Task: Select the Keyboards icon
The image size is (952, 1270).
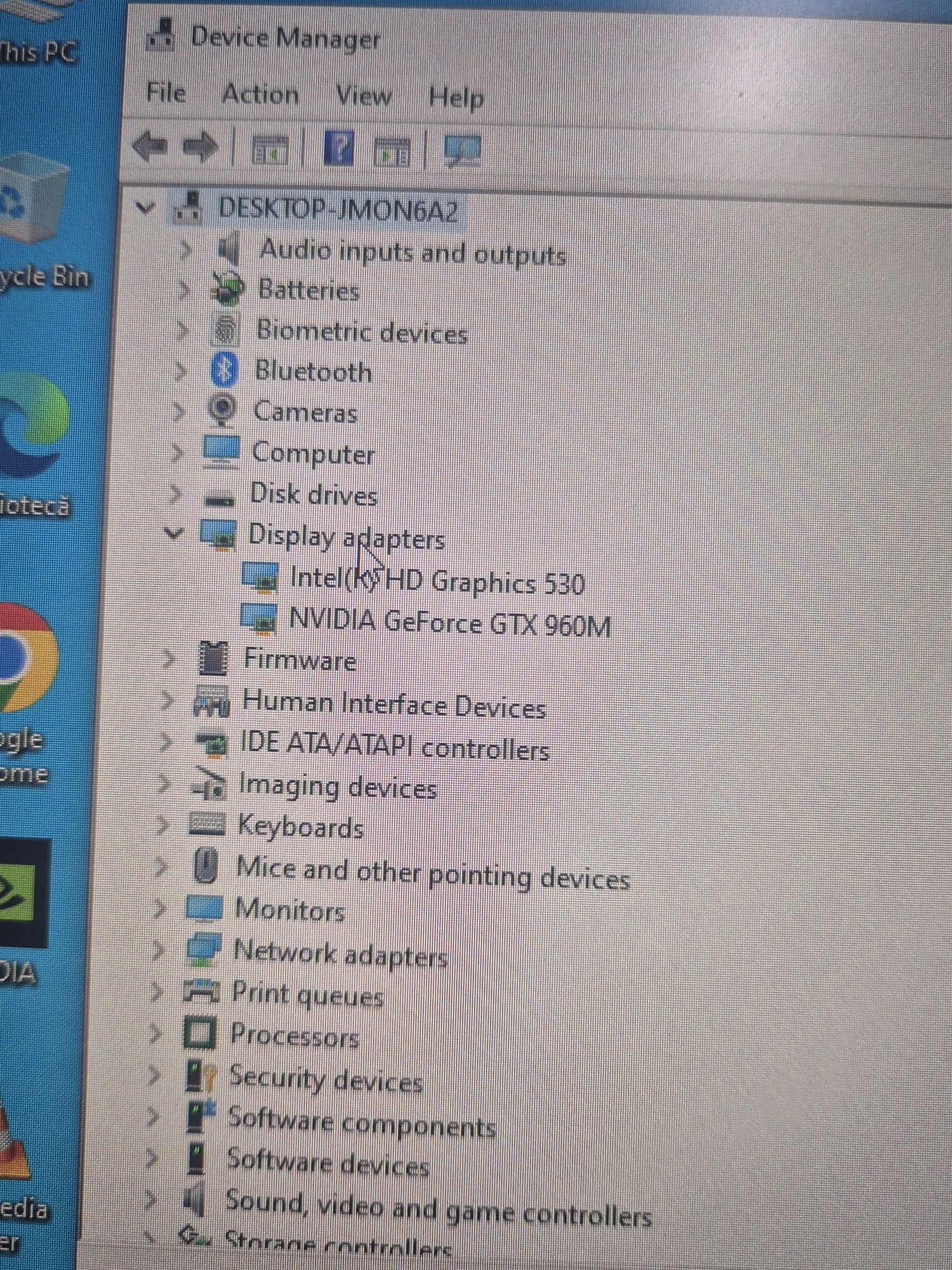Action: click(x=208, y=824)
